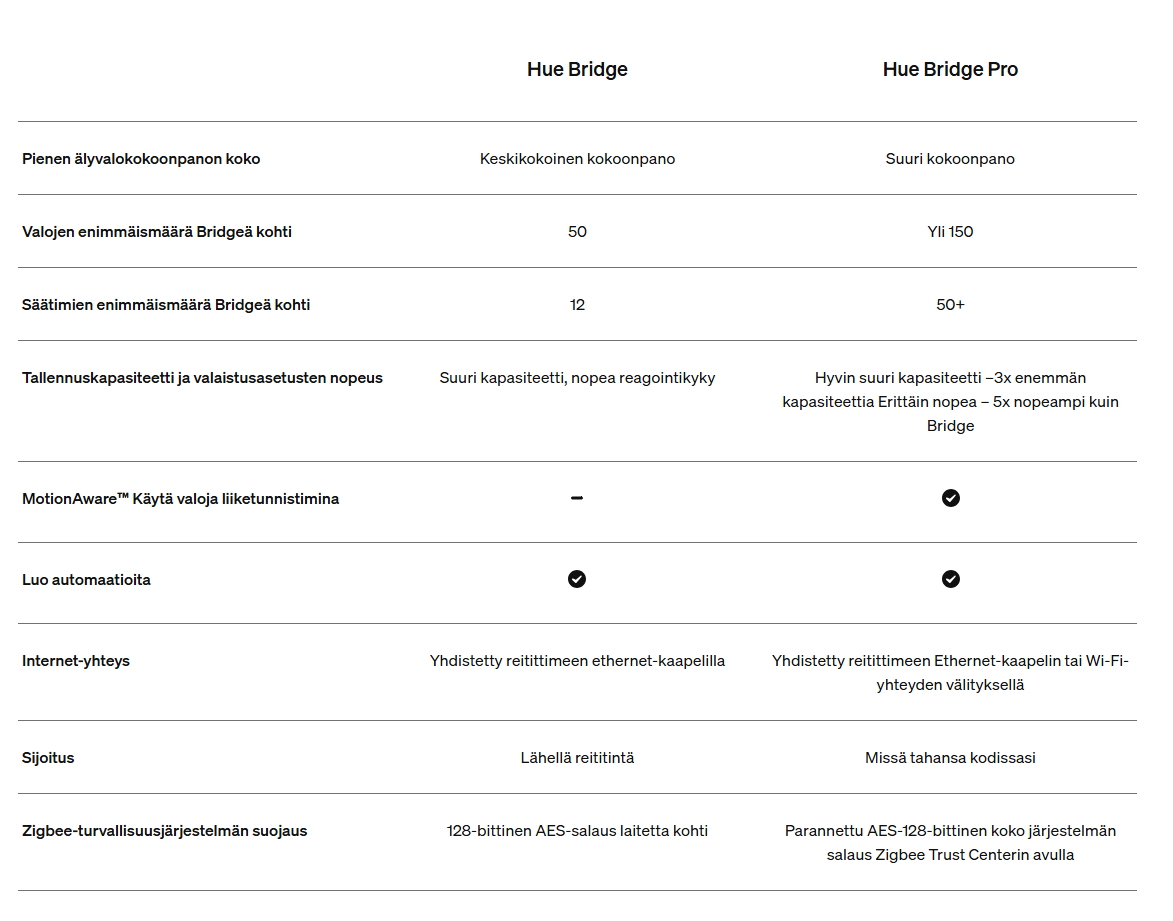Click the Säätimien enimmäismäärä Bridgeä kohti label
Screen dimensions: 1173x921
166,305
